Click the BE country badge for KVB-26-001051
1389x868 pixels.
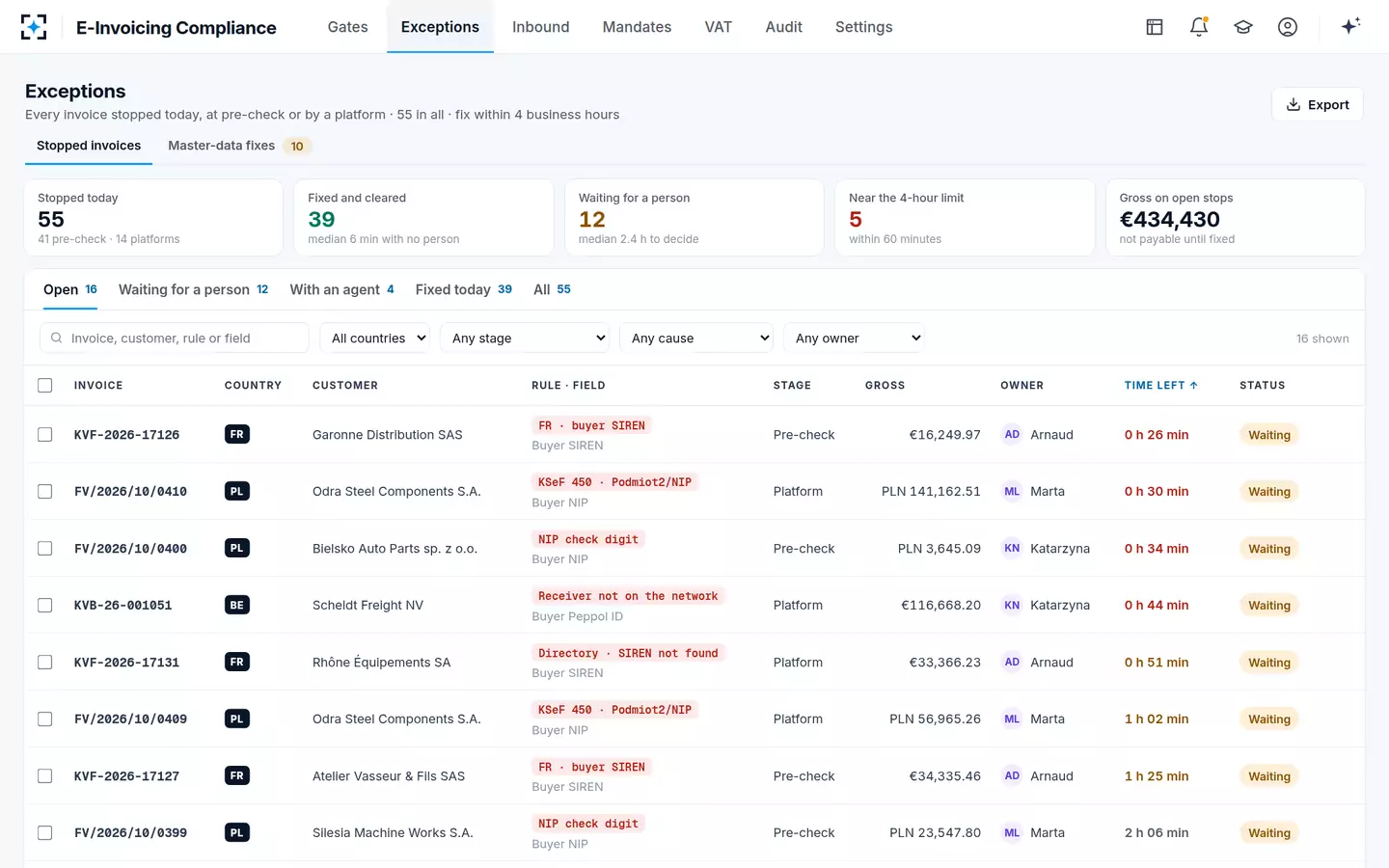pyautogui.click(x=237, y=605)
